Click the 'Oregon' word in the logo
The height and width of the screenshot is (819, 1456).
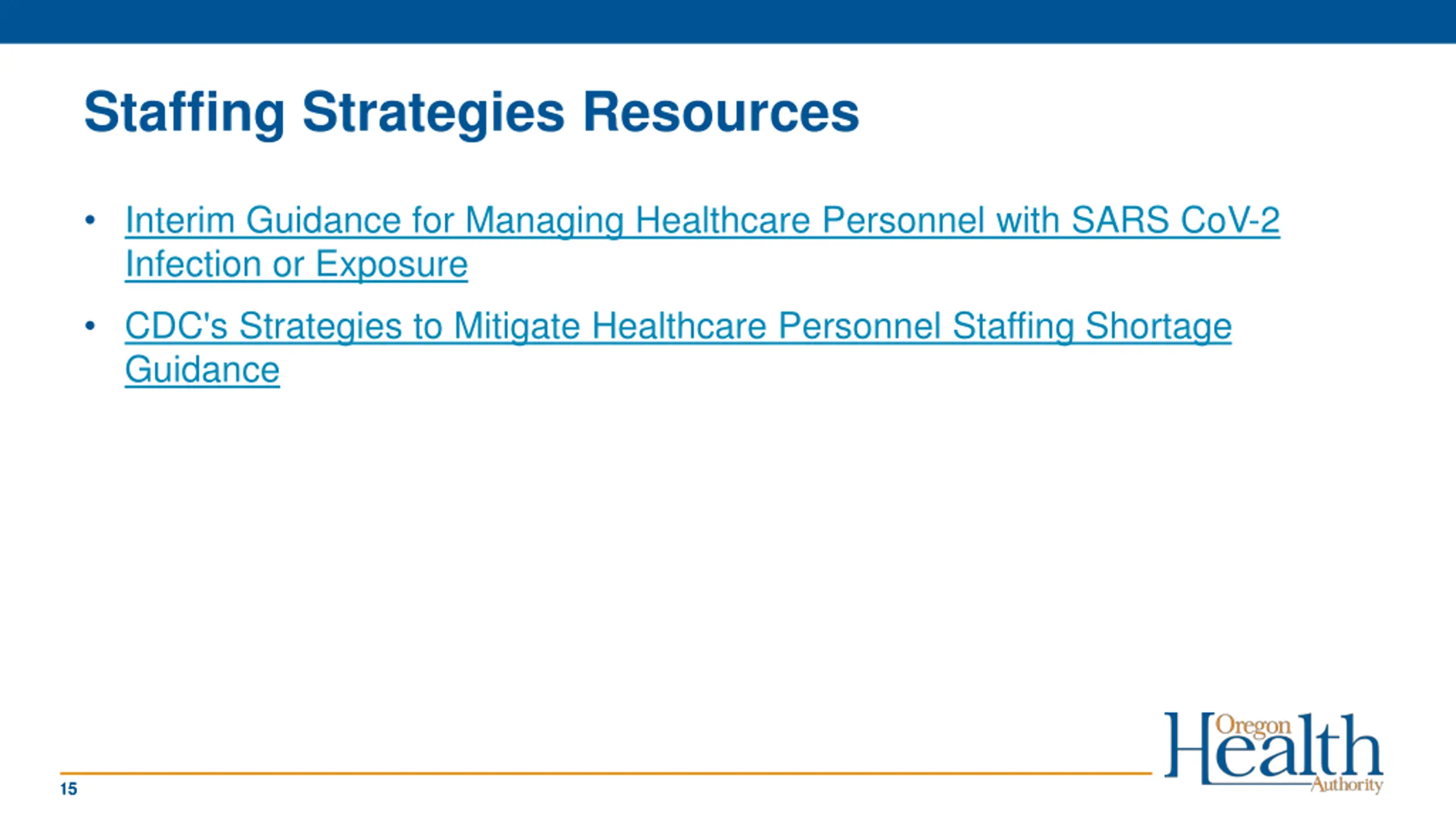(1254, 726)
